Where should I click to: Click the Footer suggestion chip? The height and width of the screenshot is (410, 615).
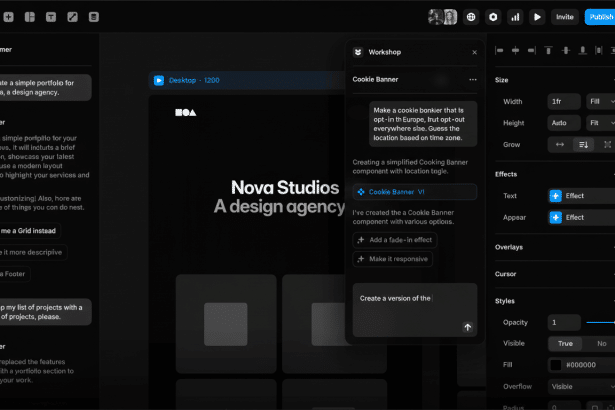pos(14,274)
